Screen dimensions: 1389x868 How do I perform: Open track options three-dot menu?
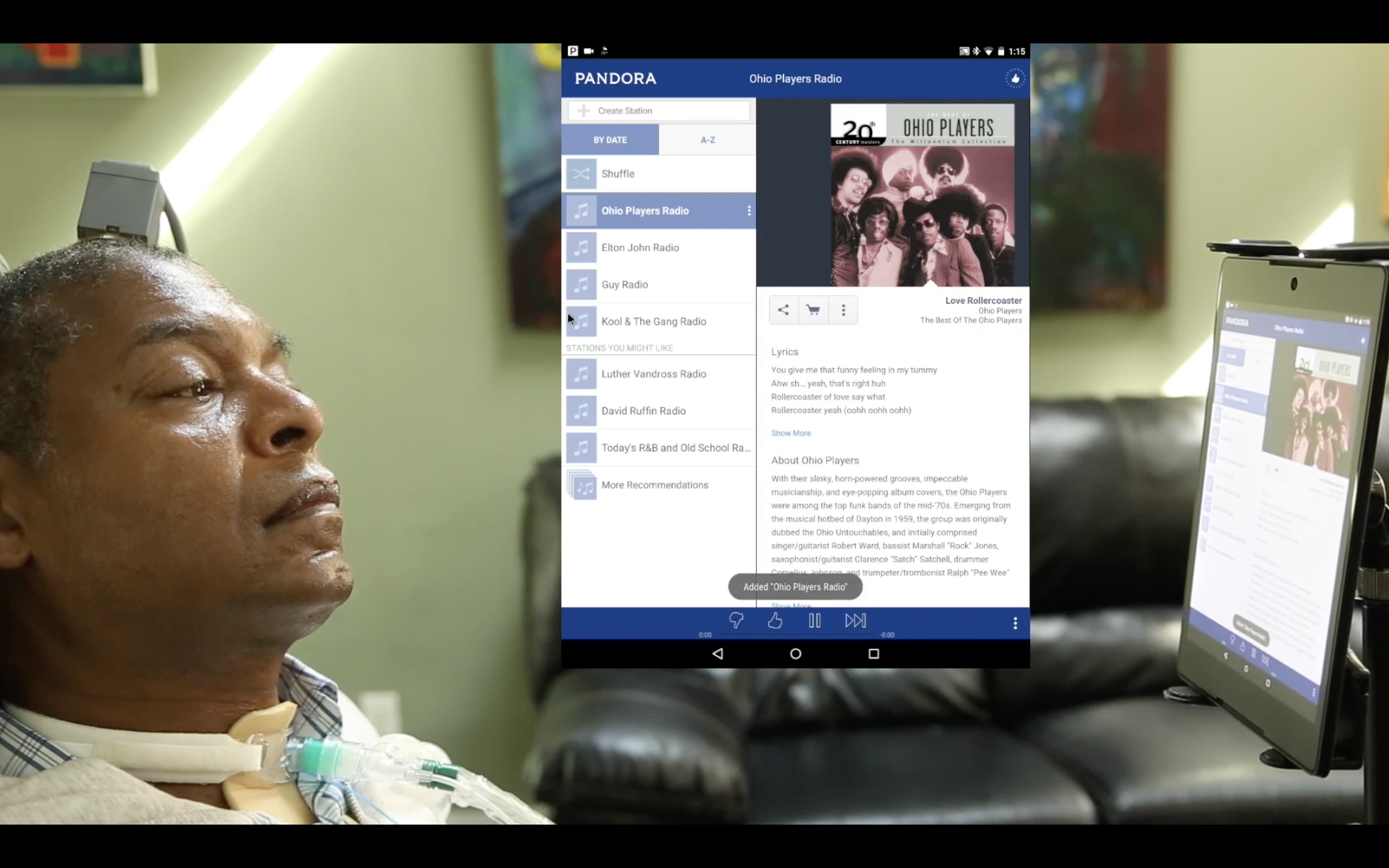(x=843, y=310)
